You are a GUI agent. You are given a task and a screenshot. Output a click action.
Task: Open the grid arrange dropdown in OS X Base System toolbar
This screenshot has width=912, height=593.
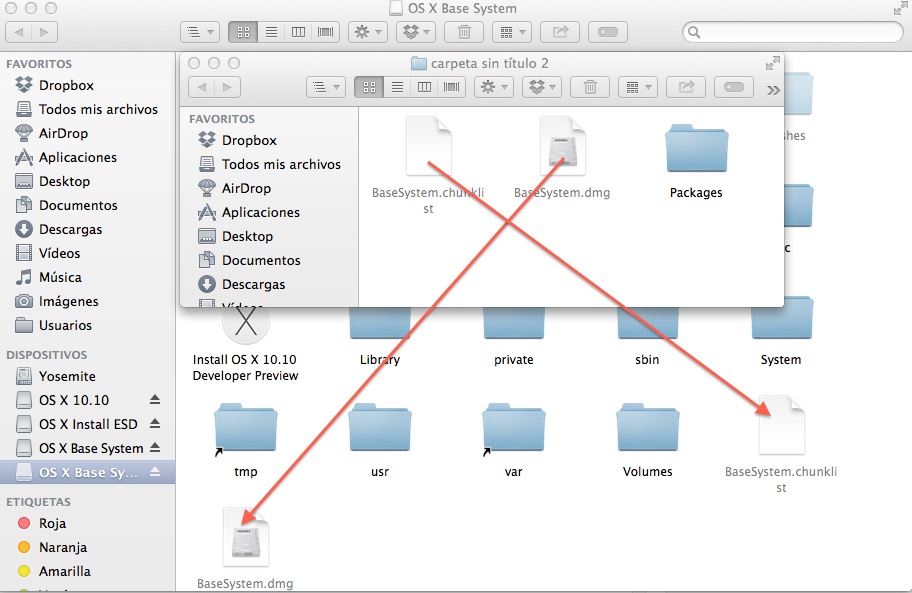pos(512,32)
